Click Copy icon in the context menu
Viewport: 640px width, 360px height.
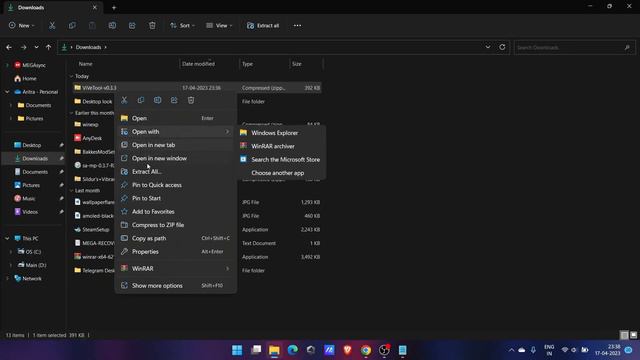coord(141,100)
